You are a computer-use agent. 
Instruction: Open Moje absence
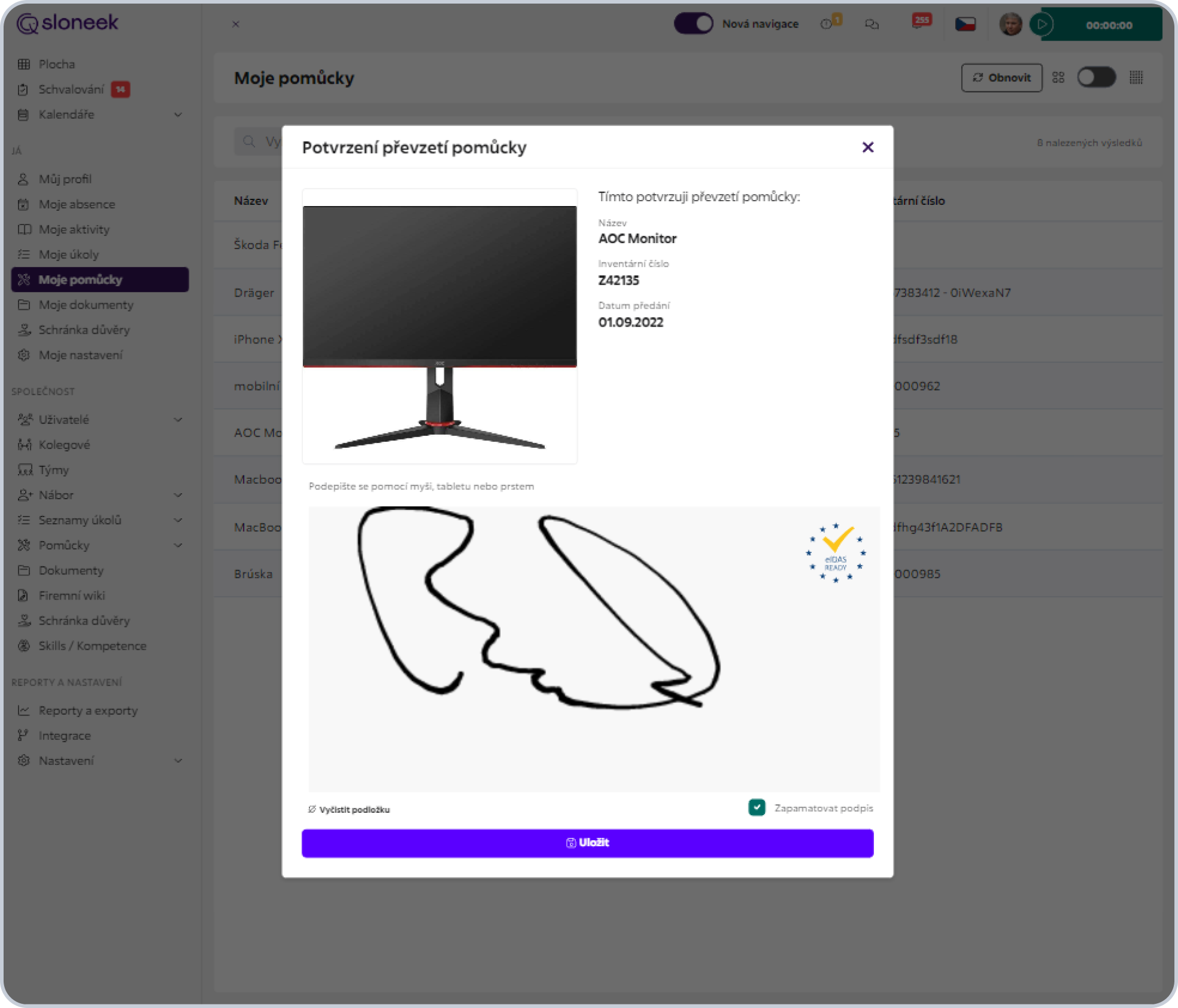pyautogui.click(x=76, y=204)
